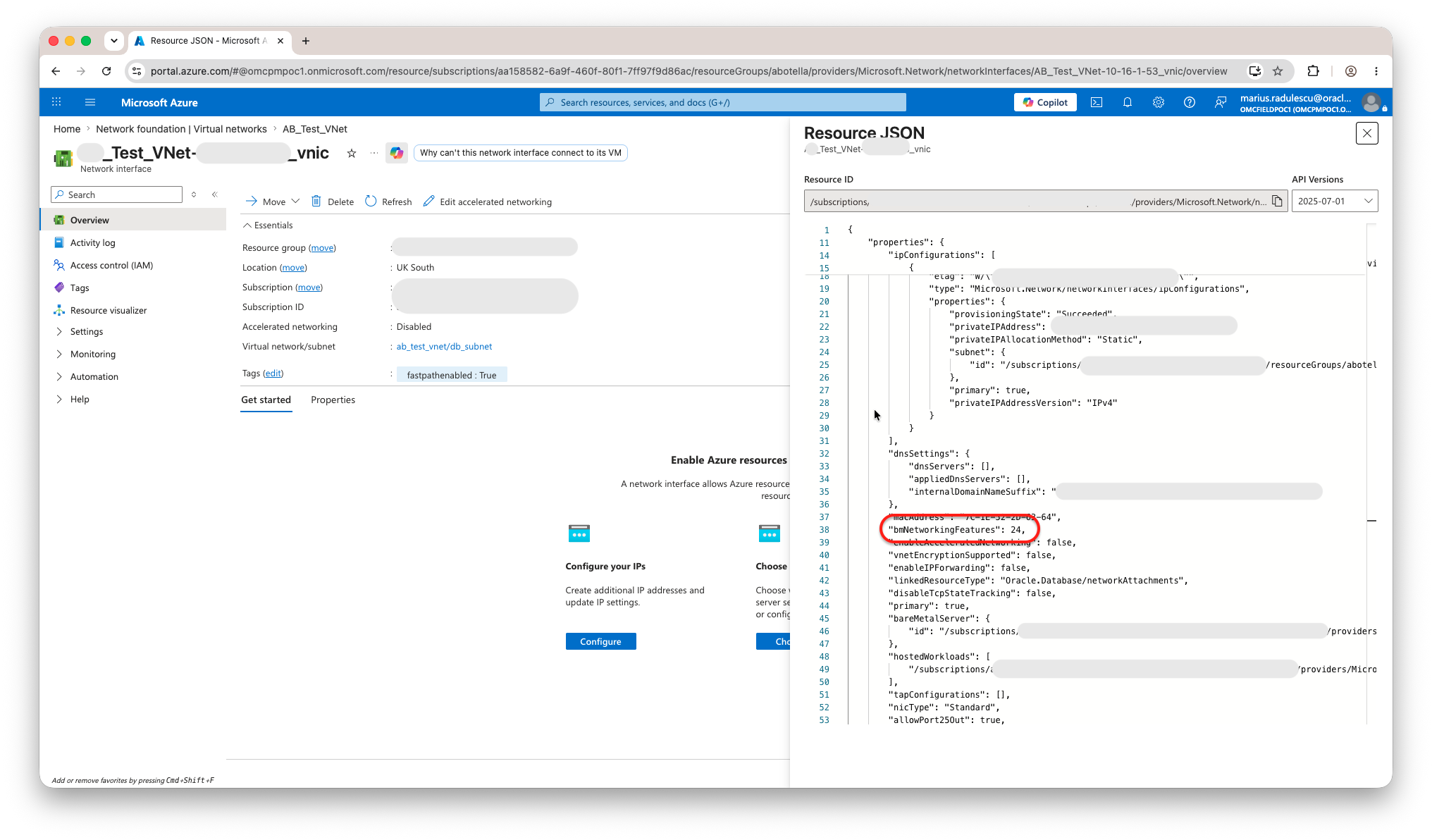Open Resource visualizer

tap(109, 310)
